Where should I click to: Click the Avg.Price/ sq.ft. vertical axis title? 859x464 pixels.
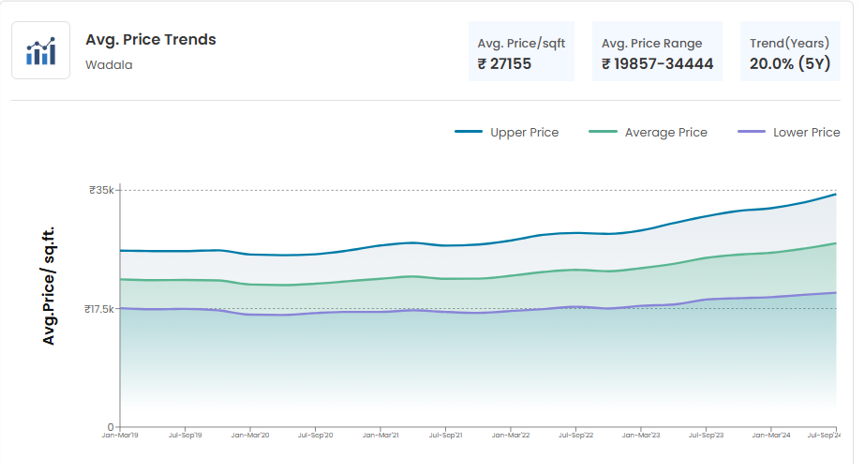click(48, 287)
